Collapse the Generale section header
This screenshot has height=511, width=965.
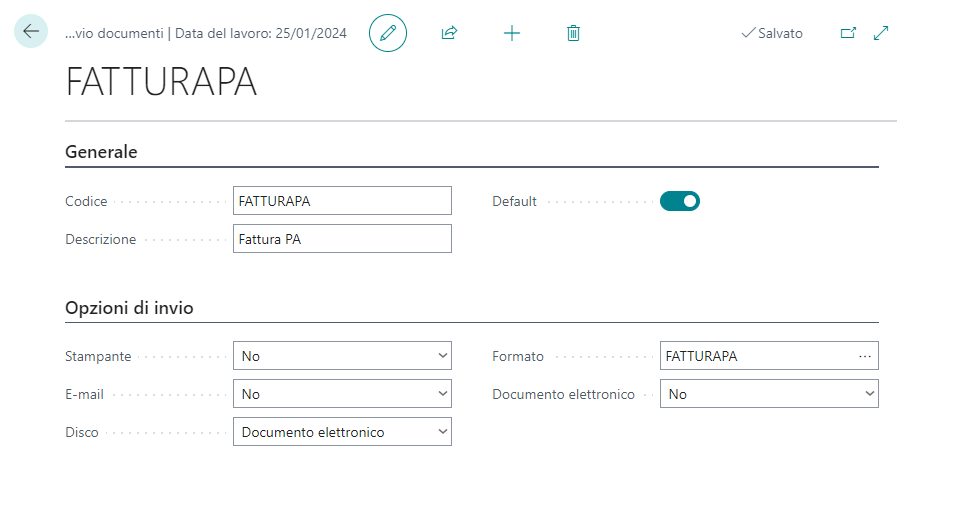(x=101, y=152)
